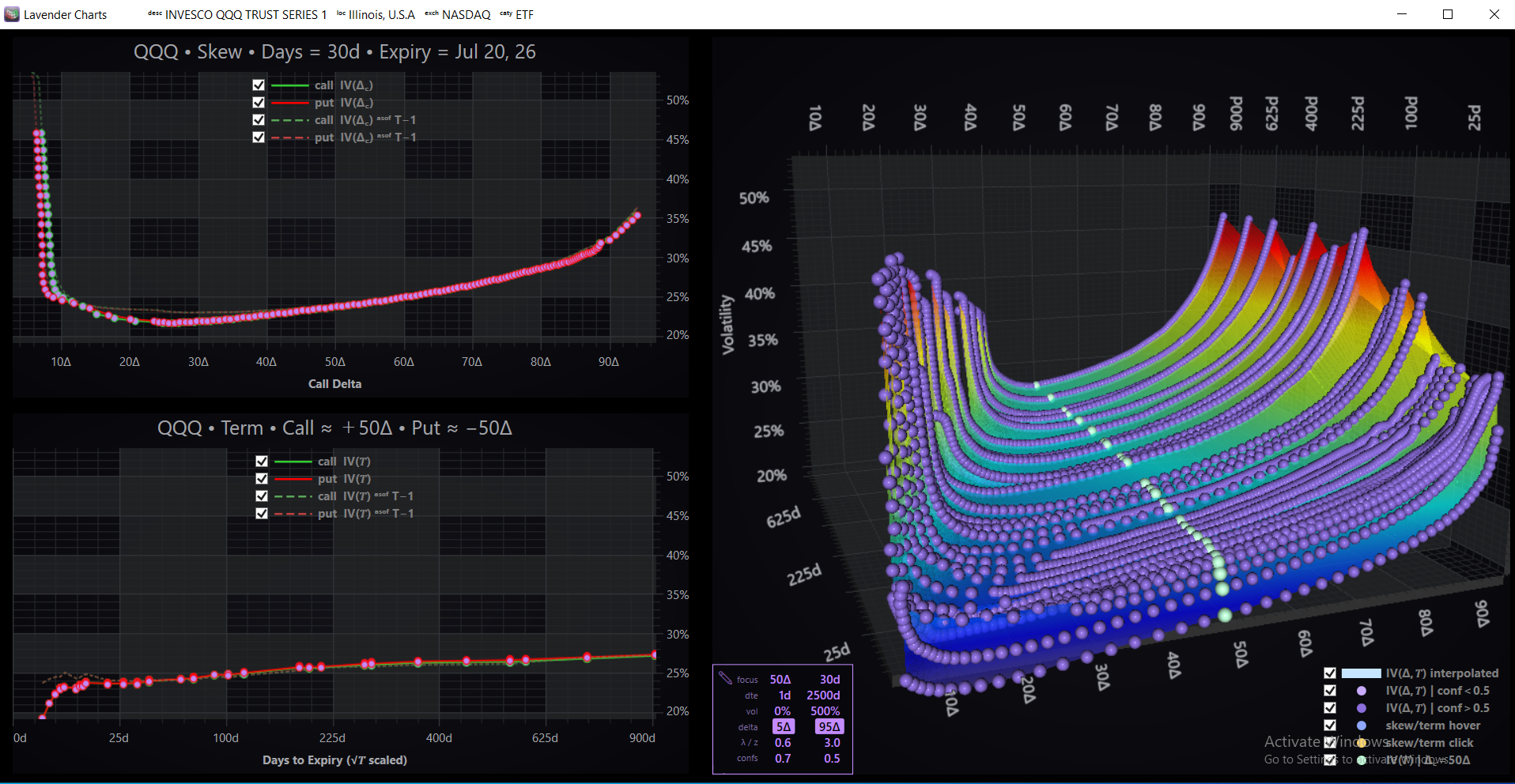Click the 900d tick on term axis

point(642,738)
